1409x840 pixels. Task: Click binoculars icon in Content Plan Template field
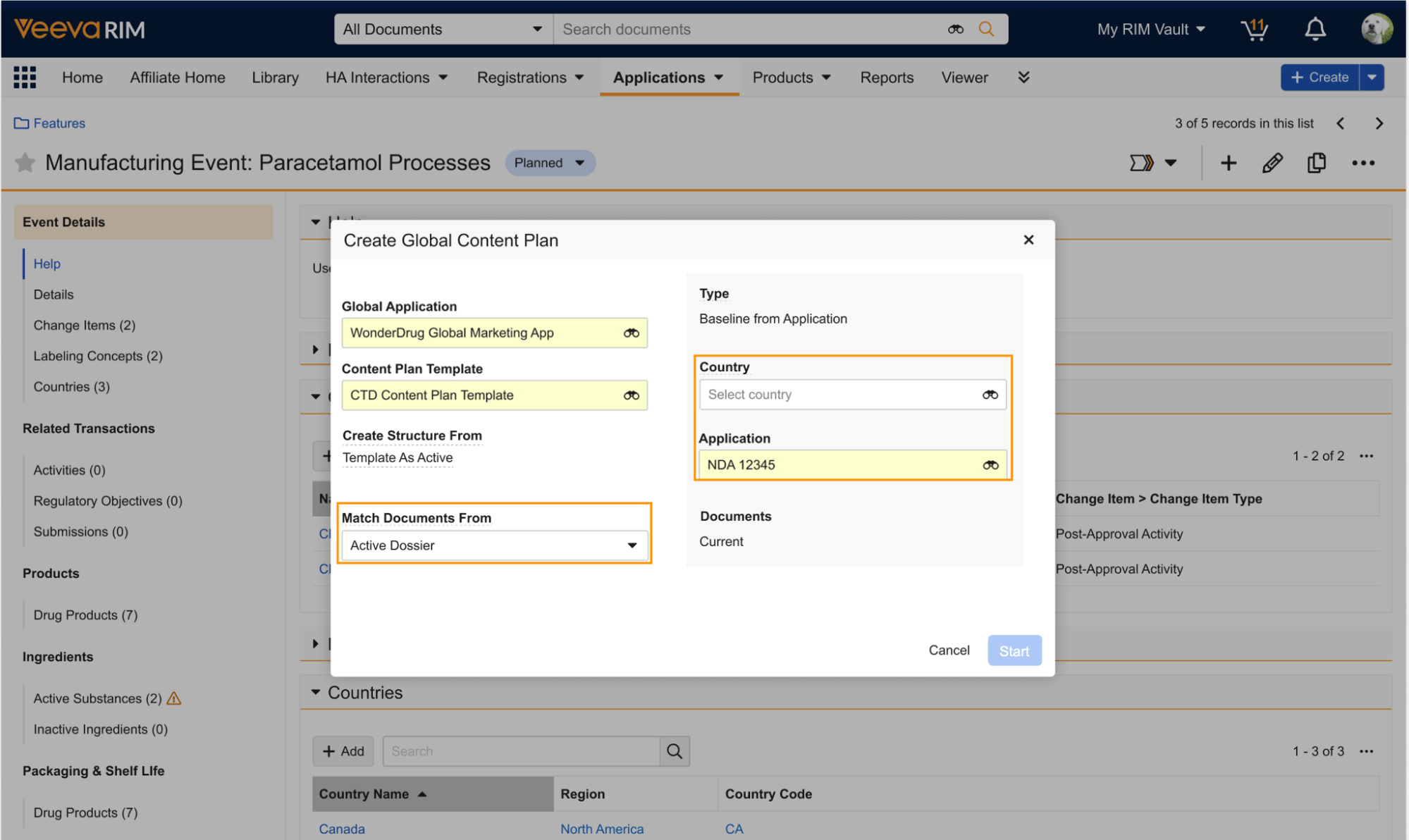pyautogui.click(x=631, y=395)
